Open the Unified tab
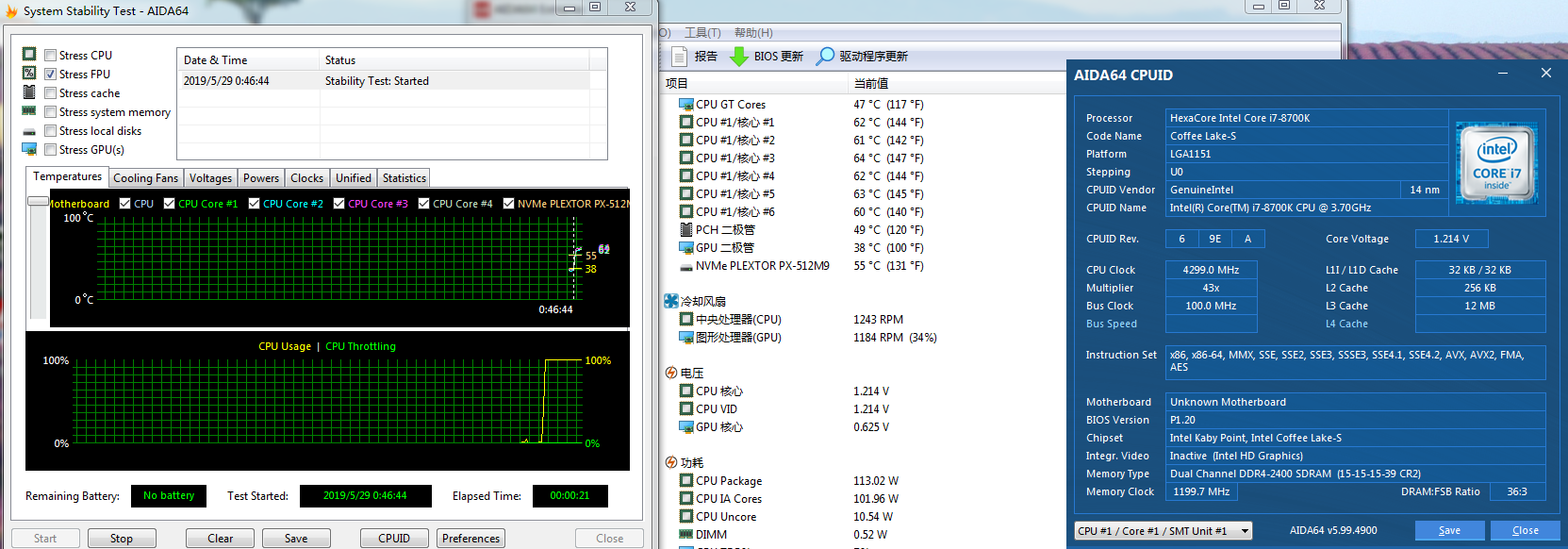Image resolution: width=1568 pixels, height=549 pixels. pos(353,178)
